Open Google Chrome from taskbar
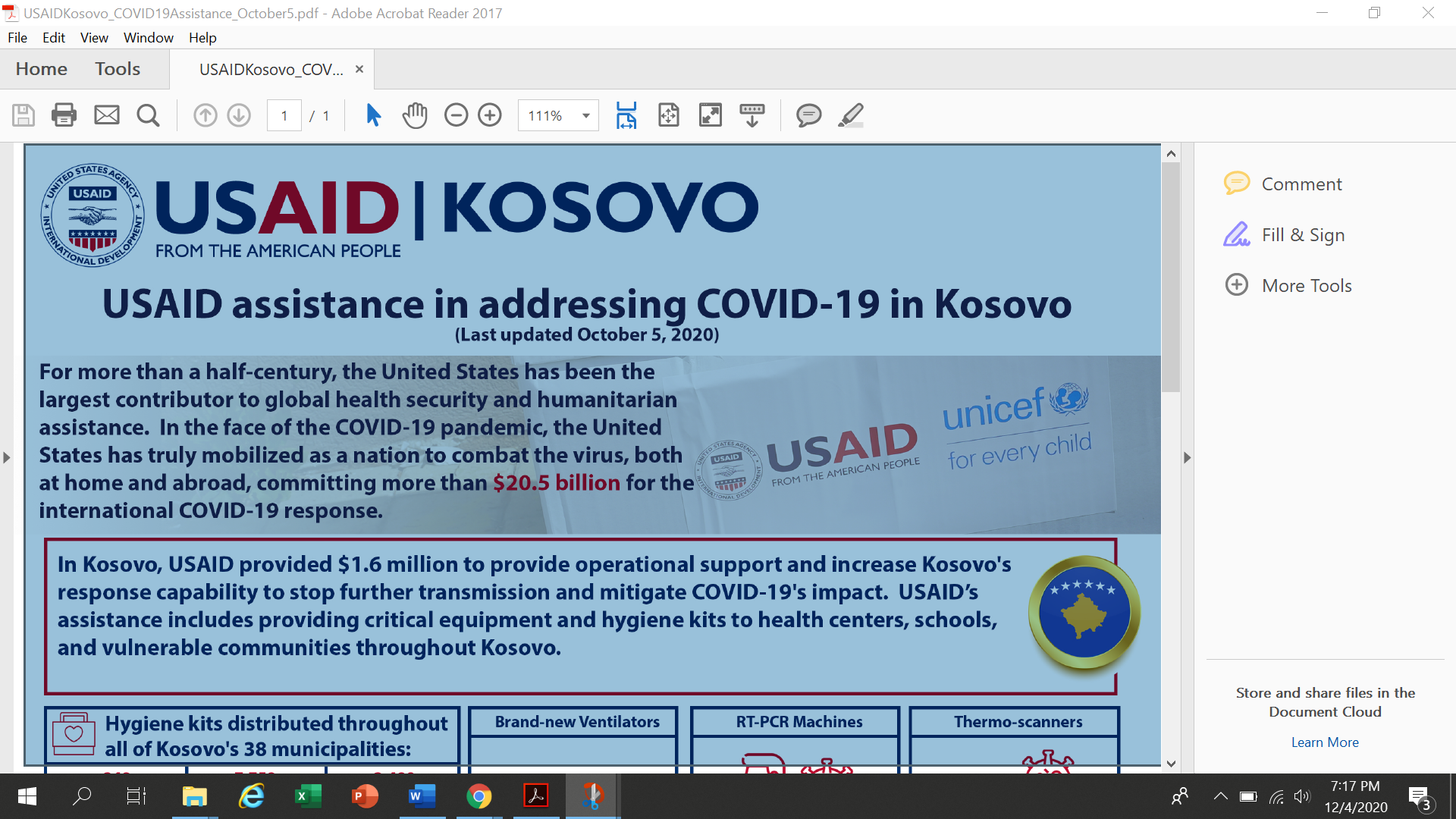This screenshot has width=1456, height=819. coord(479,796)
